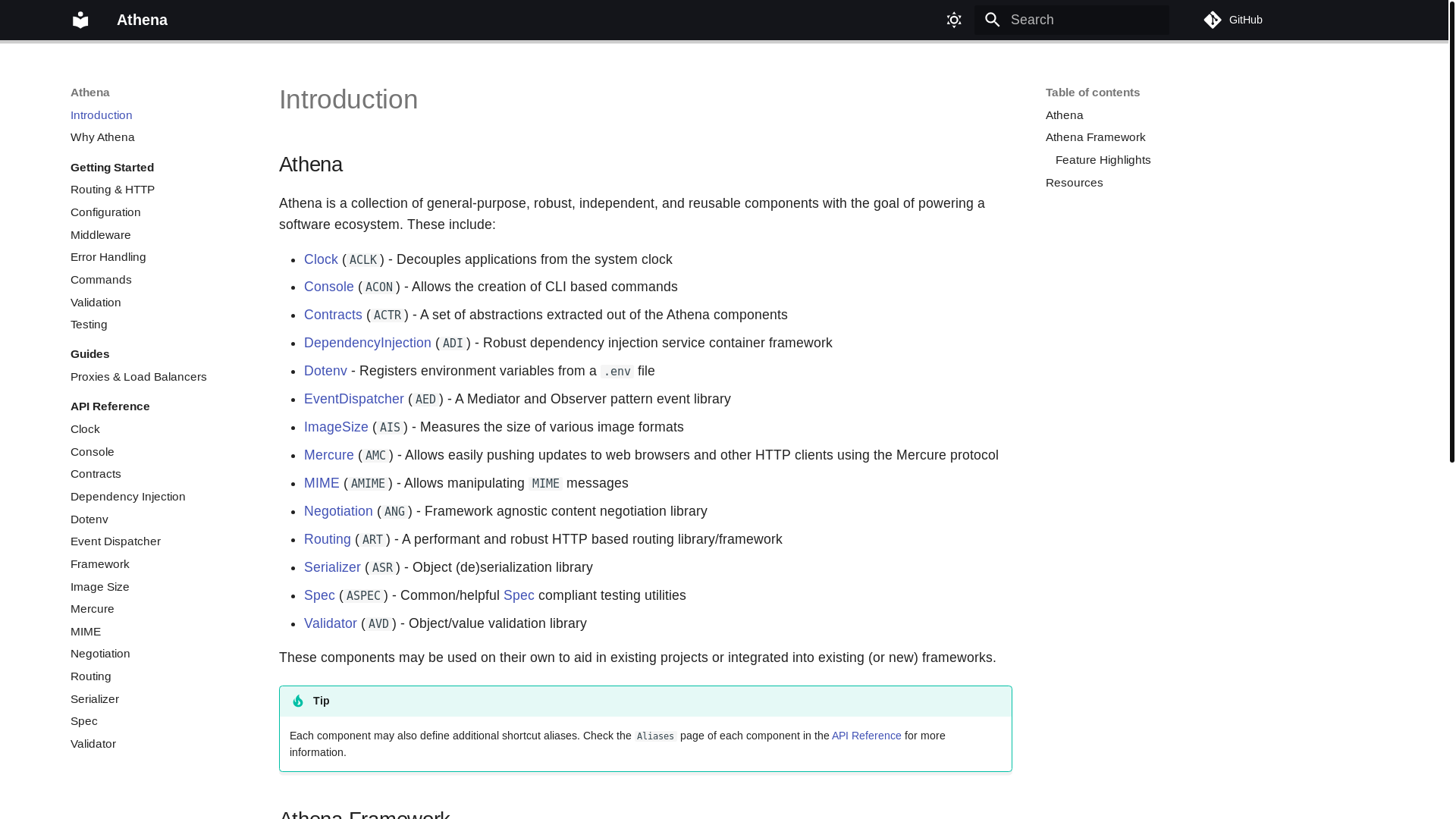Open Framework API reference
1456x819 pixels.
pos(100,564)
